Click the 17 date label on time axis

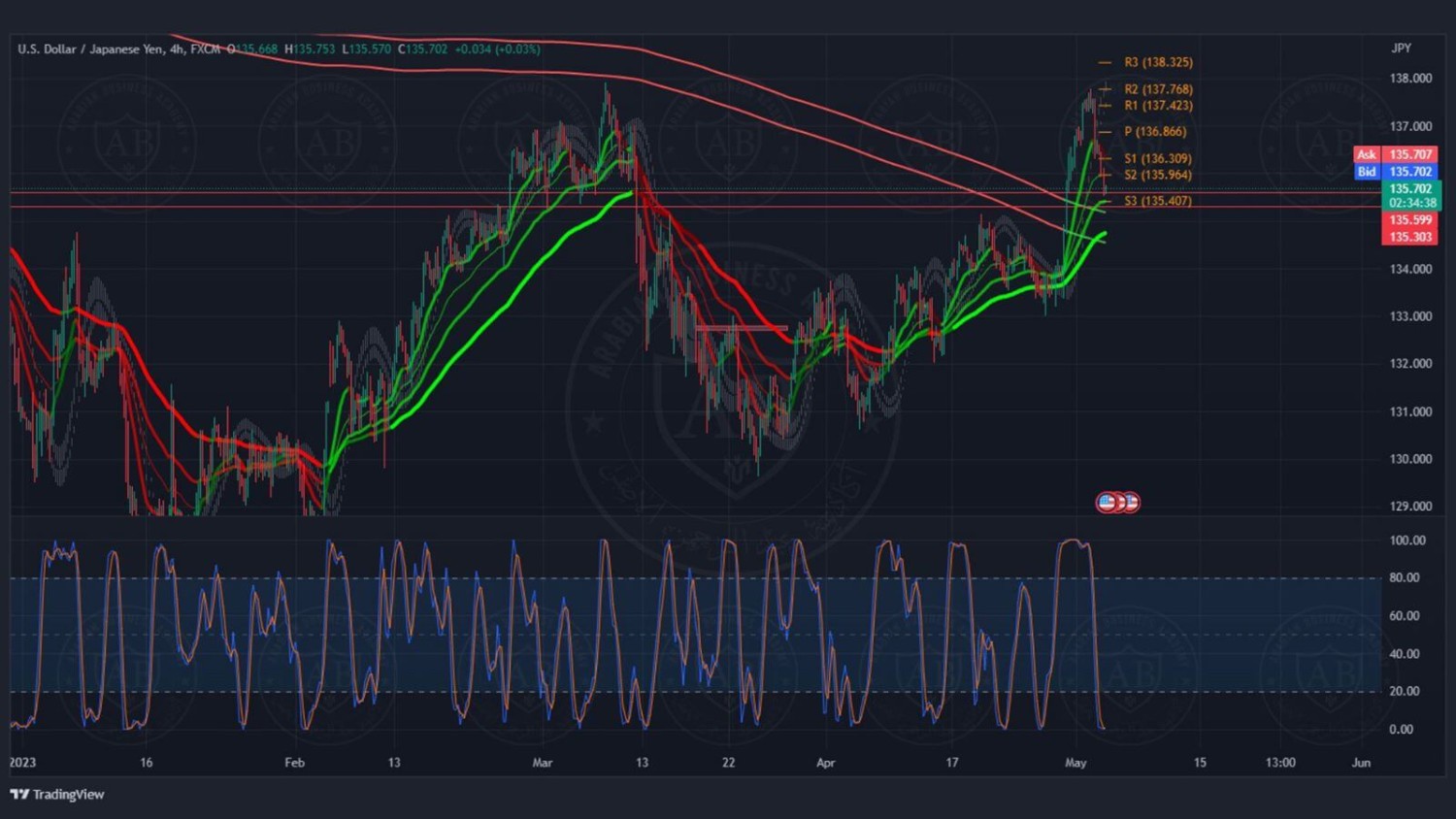(952, 763)
